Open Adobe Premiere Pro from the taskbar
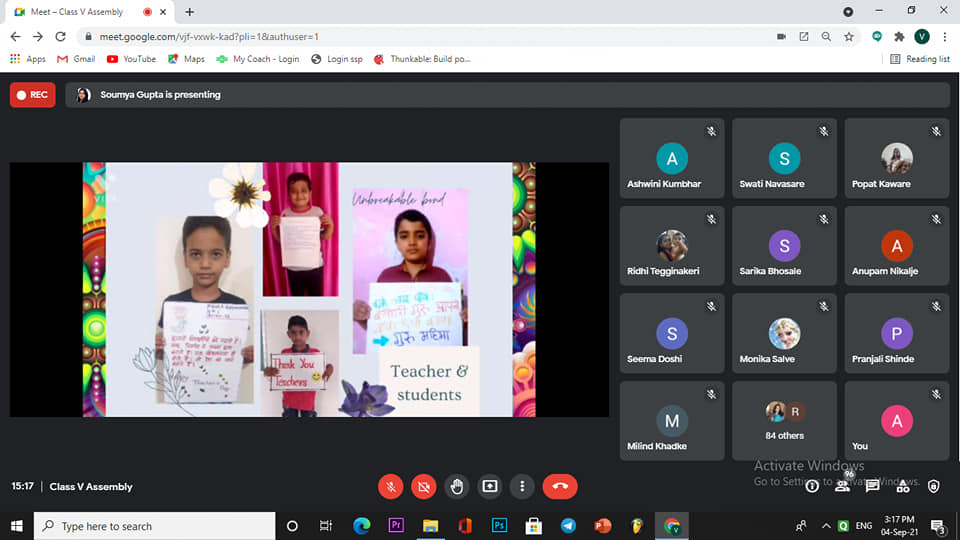This screenshot has width=960, height=540. (396, 526)
